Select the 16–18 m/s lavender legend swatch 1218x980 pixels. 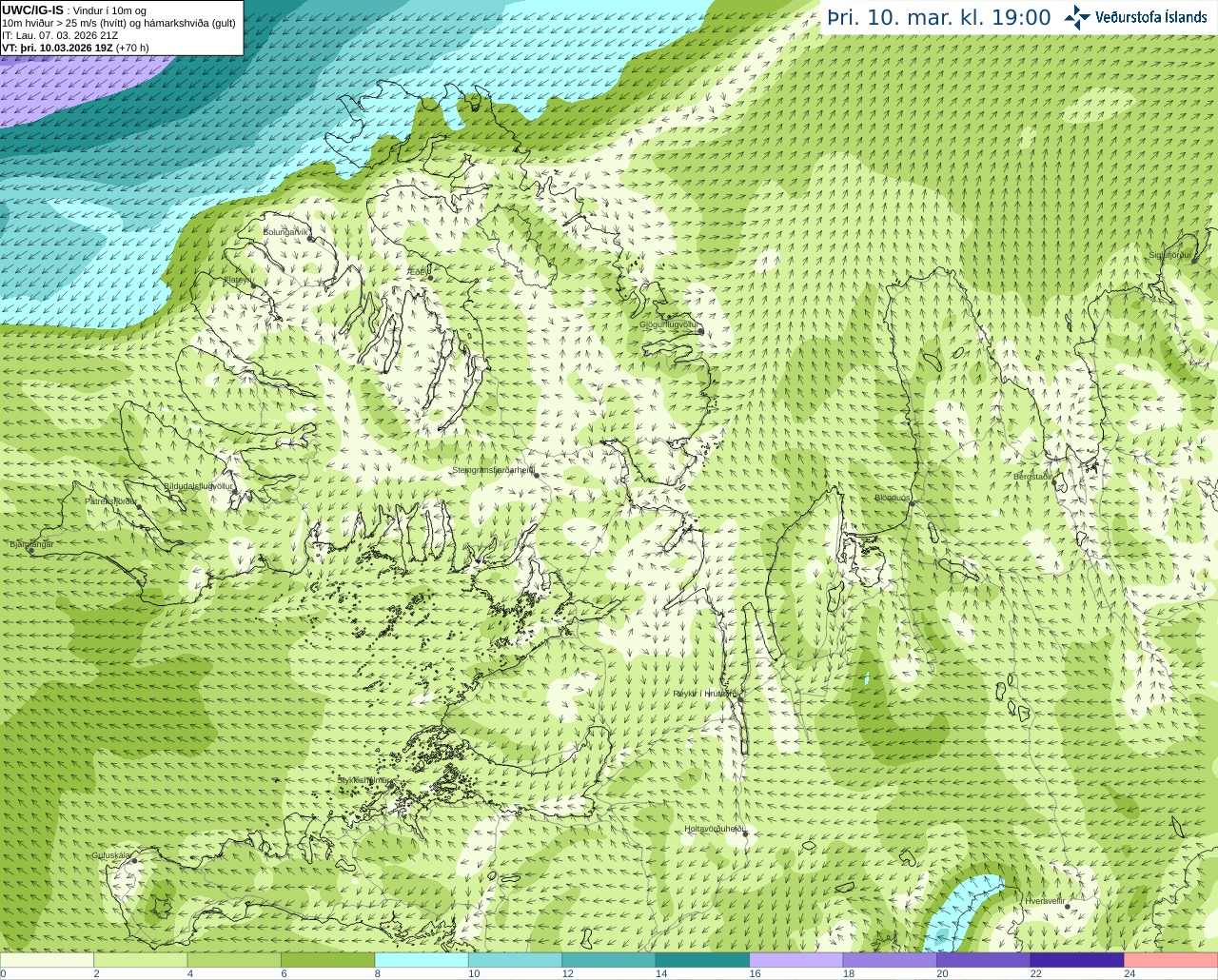click(796, 960)
